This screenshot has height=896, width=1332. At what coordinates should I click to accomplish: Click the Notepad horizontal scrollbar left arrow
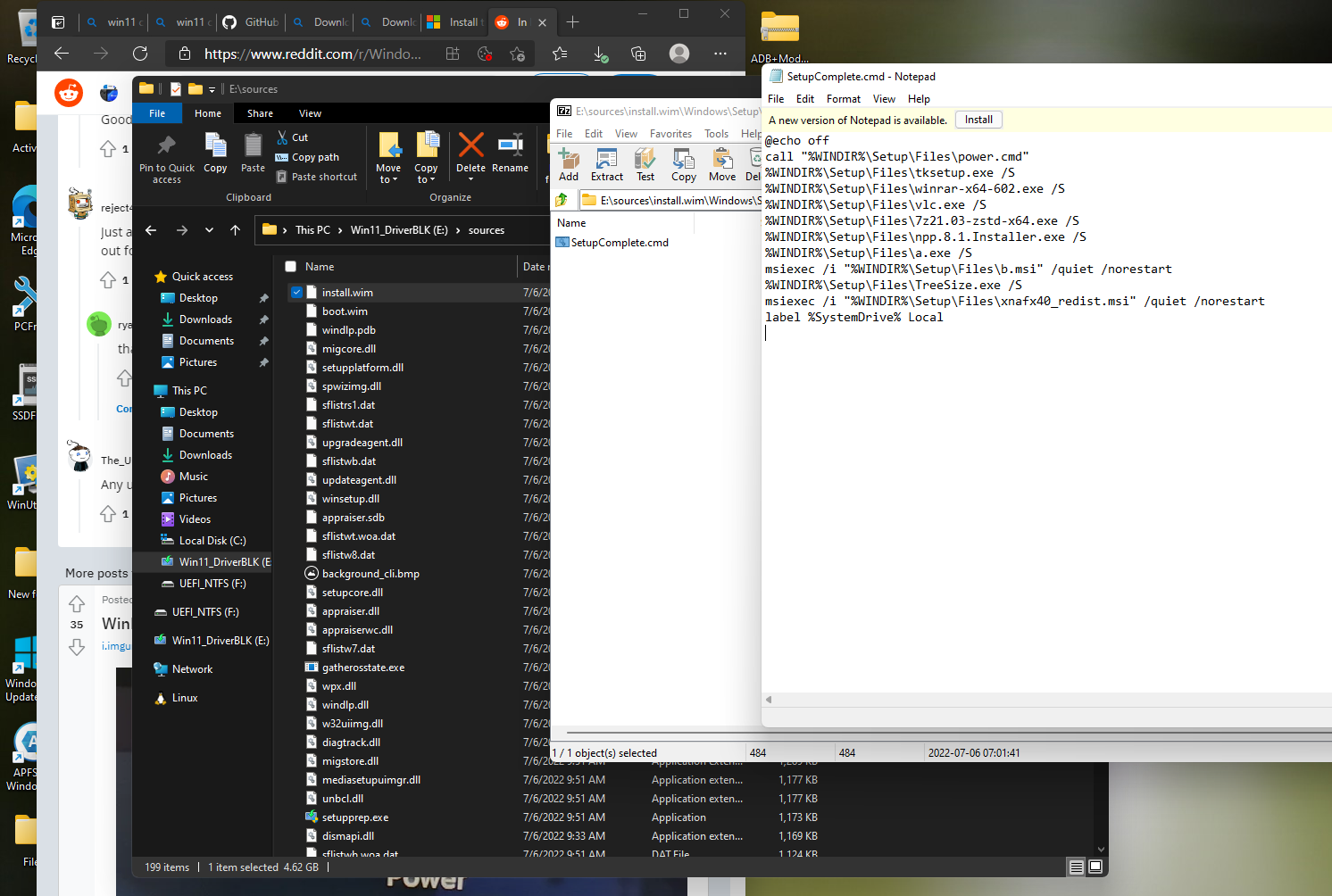(769, 700)
